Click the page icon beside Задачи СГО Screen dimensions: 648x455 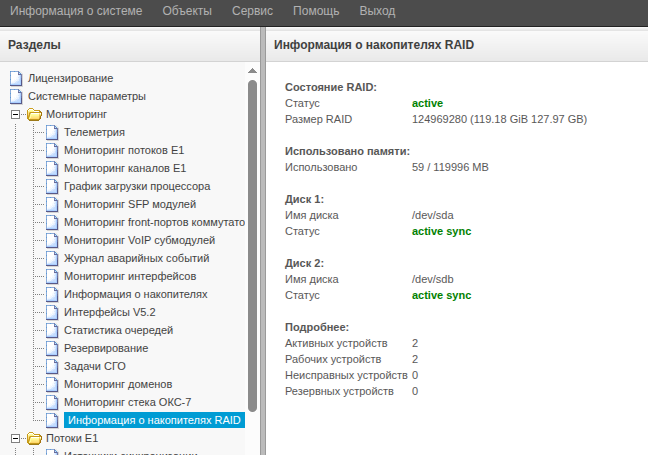[52, 366]
